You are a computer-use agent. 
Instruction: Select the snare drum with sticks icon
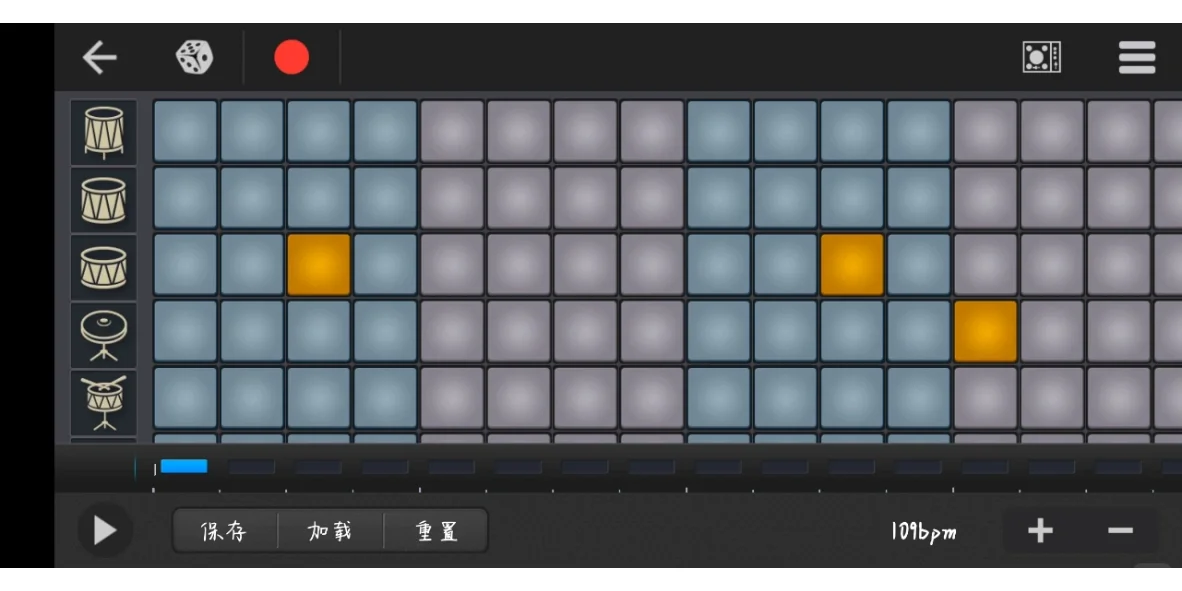point(104,401)
